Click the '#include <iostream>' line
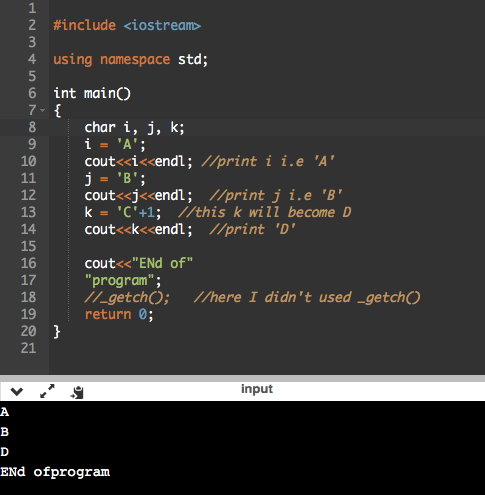The width and height of the screenshot is (485, 495). pos(127,25)
